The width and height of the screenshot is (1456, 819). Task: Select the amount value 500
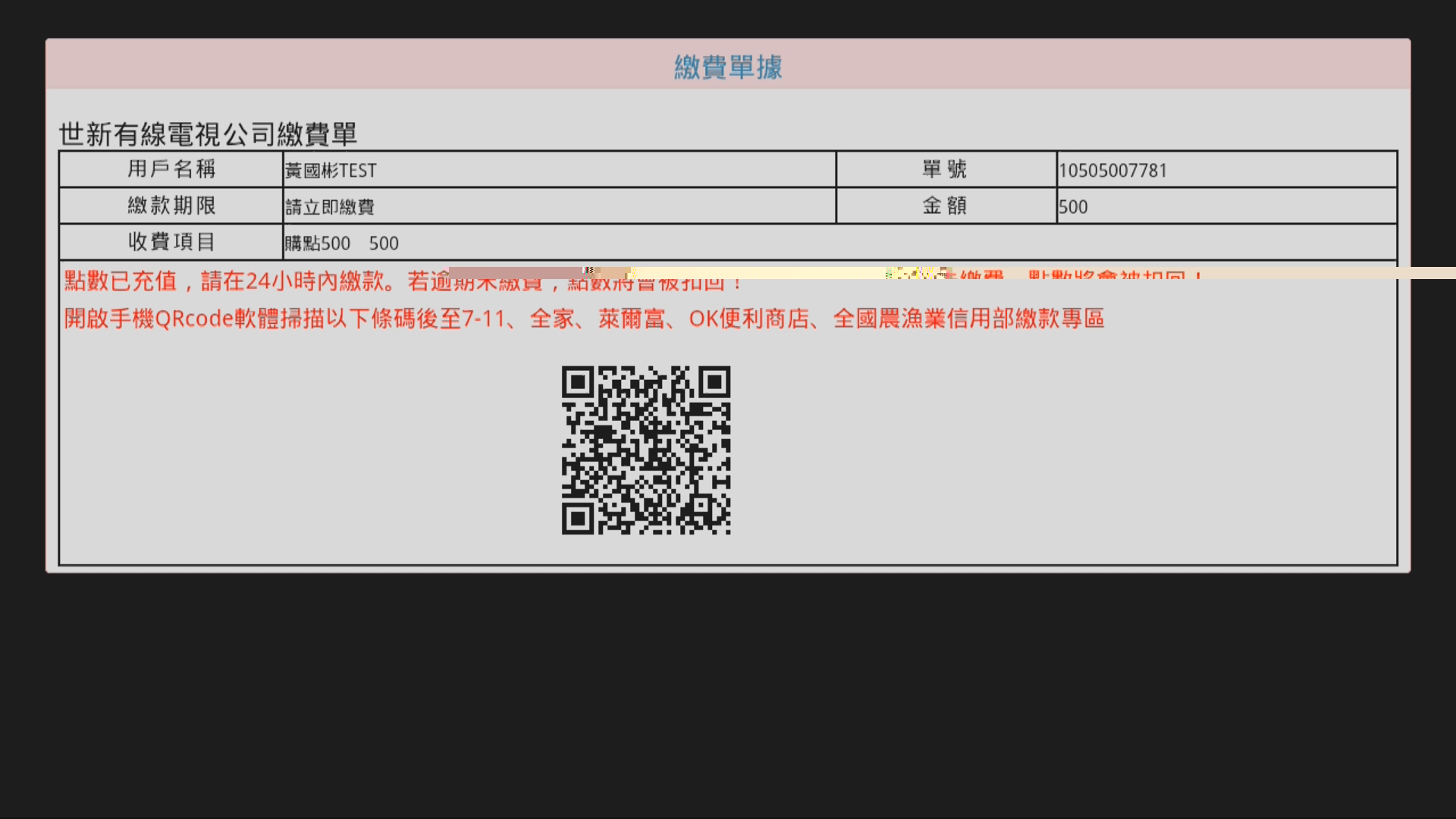tap(1073, 207)
